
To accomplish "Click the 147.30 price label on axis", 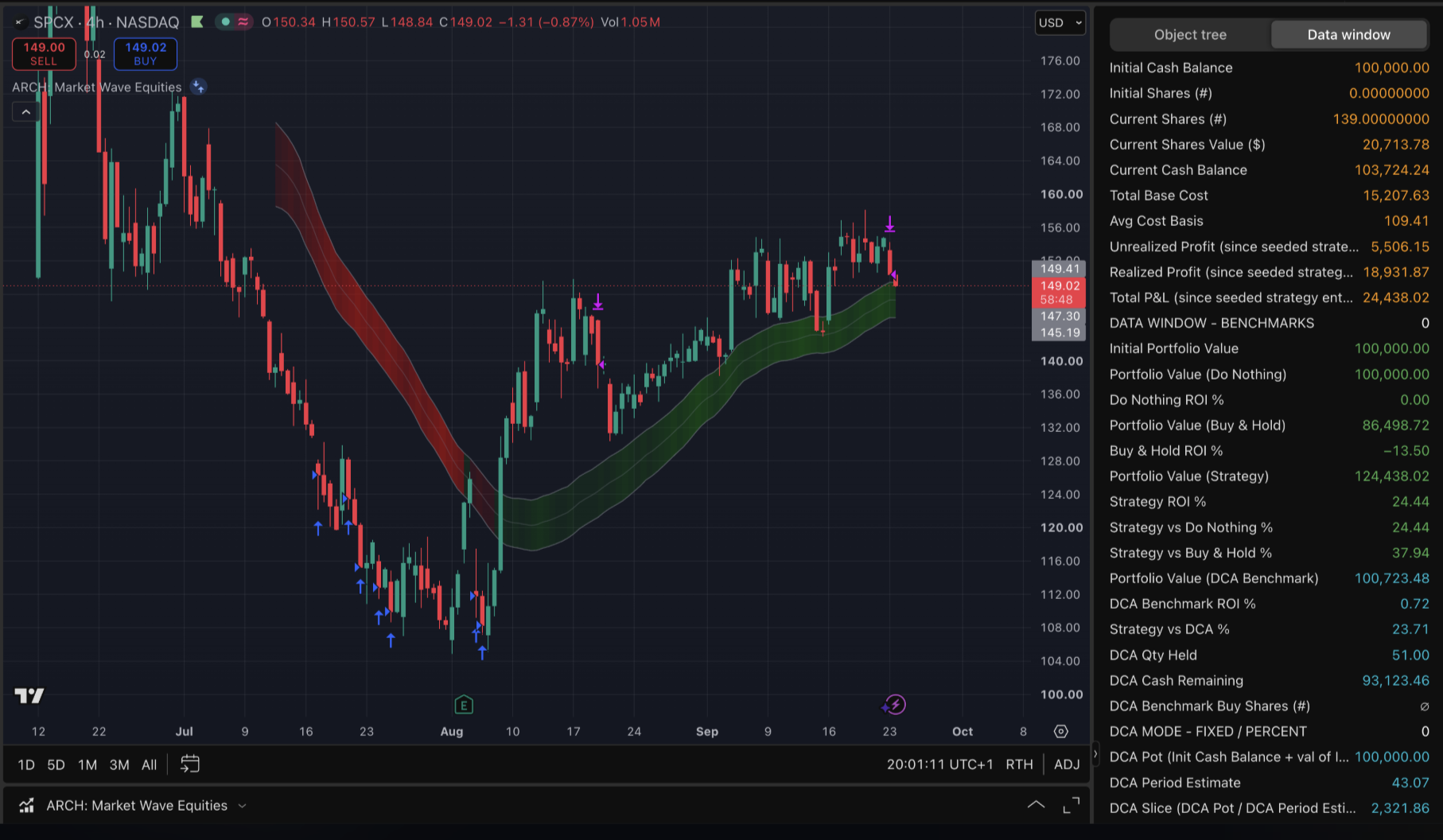I will pos(1059,317).
